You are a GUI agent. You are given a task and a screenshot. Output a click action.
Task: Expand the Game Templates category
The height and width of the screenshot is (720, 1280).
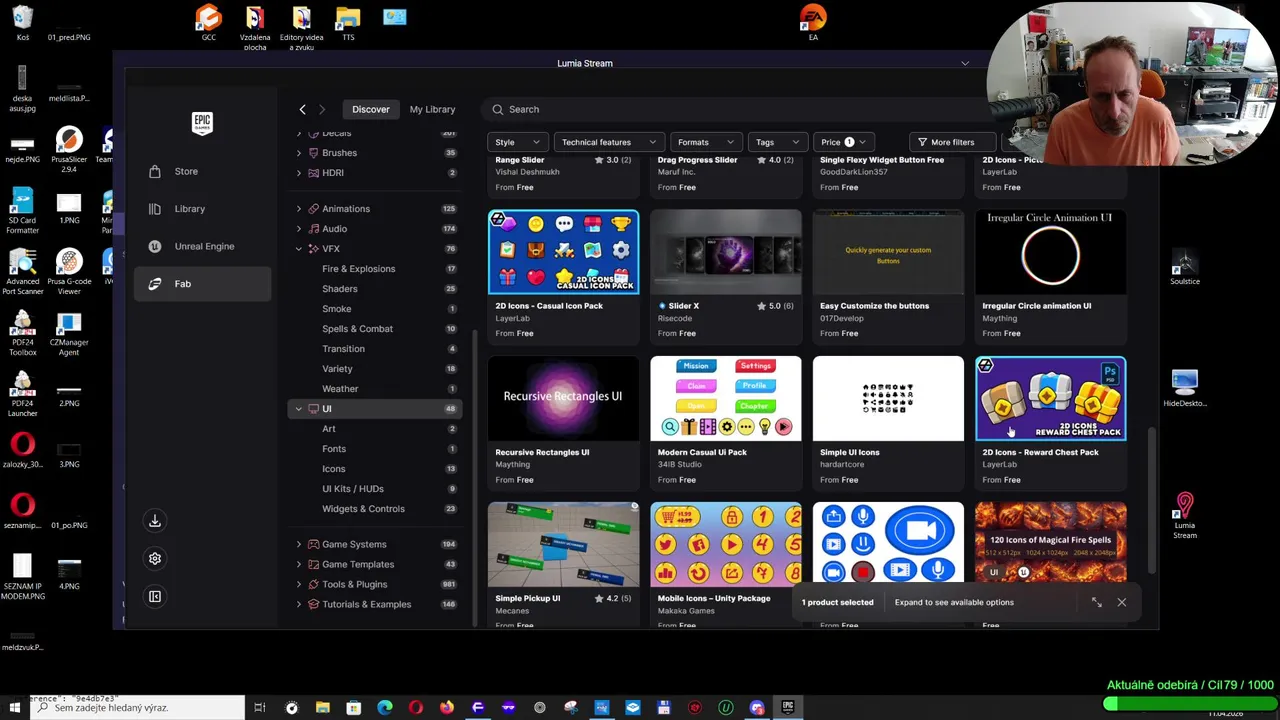click(298, 564)
